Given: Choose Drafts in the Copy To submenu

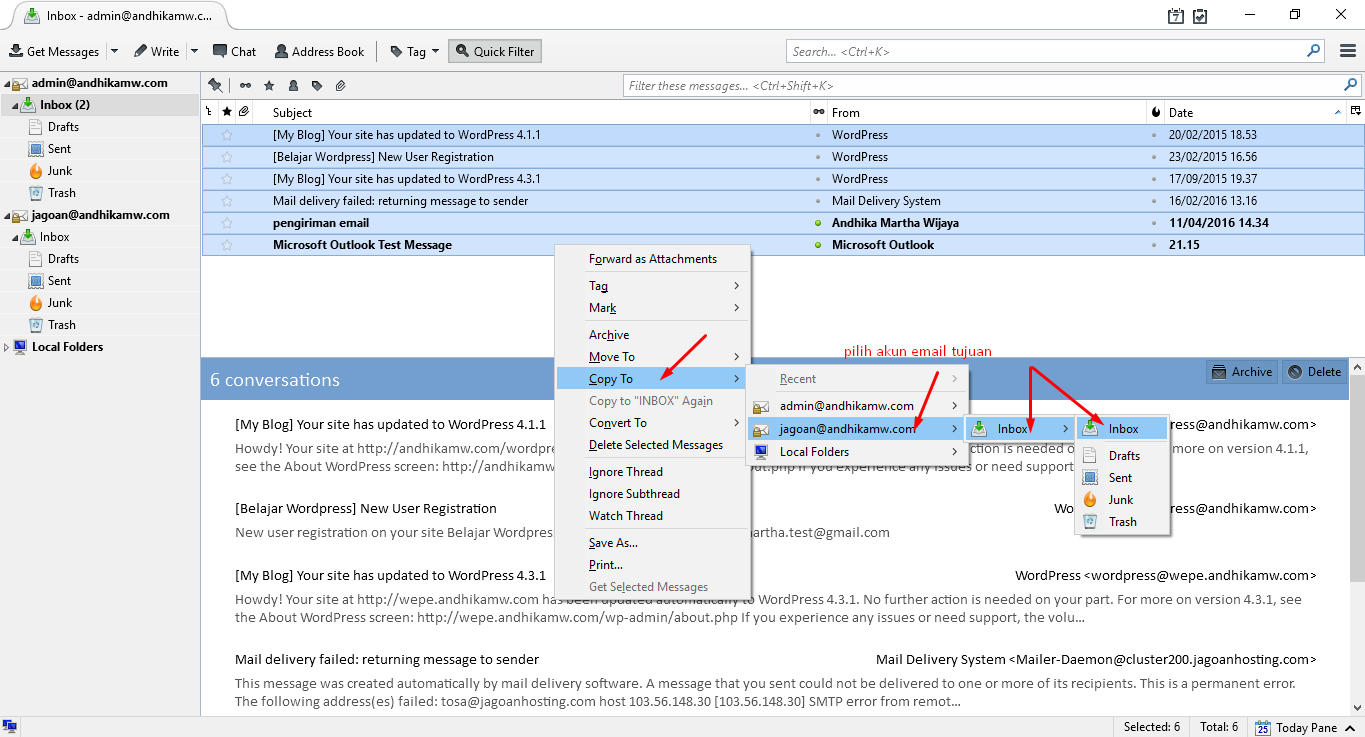Looking at the screenshot, I should point(1122,456).
